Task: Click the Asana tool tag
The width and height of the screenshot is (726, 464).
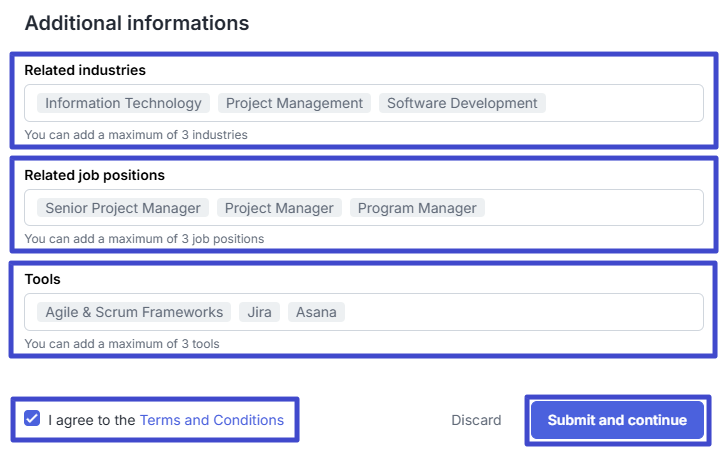Action: 317,312
